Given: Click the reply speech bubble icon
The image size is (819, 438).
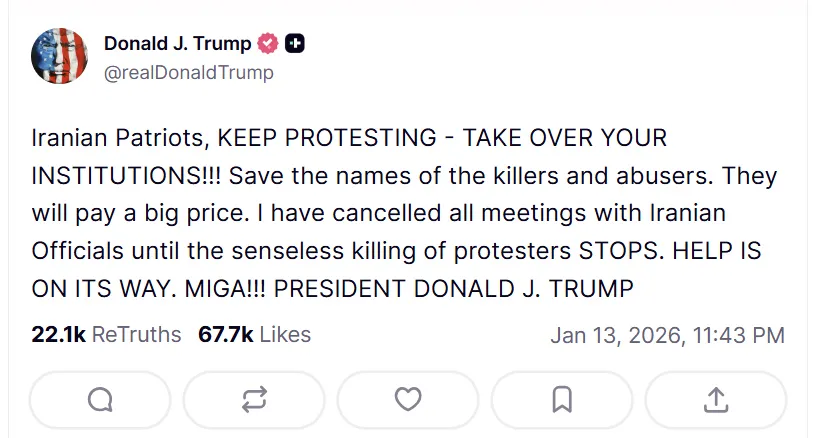Looking at the screenshot, I should [x=100, y=400].
